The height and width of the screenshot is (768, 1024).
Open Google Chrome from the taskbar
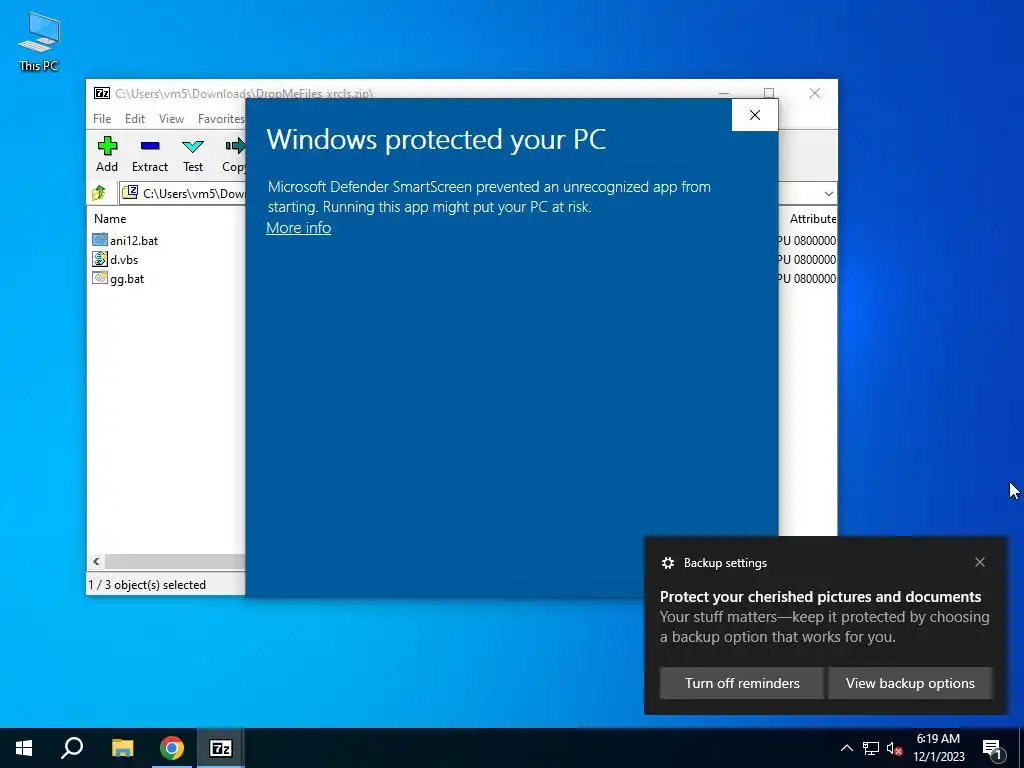[x=172, y=748]
